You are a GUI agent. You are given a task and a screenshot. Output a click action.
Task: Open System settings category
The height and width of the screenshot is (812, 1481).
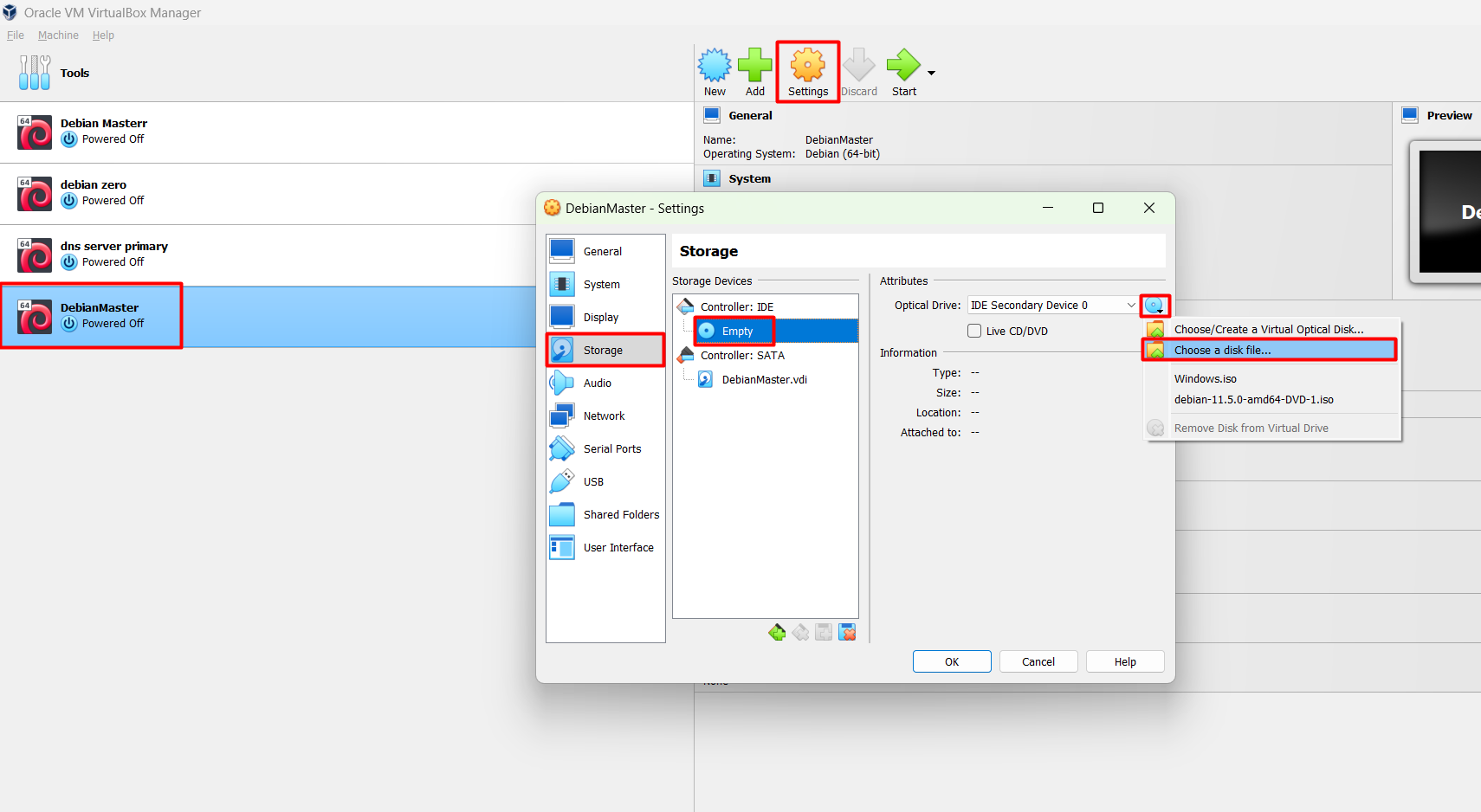(x=605, y=284)
